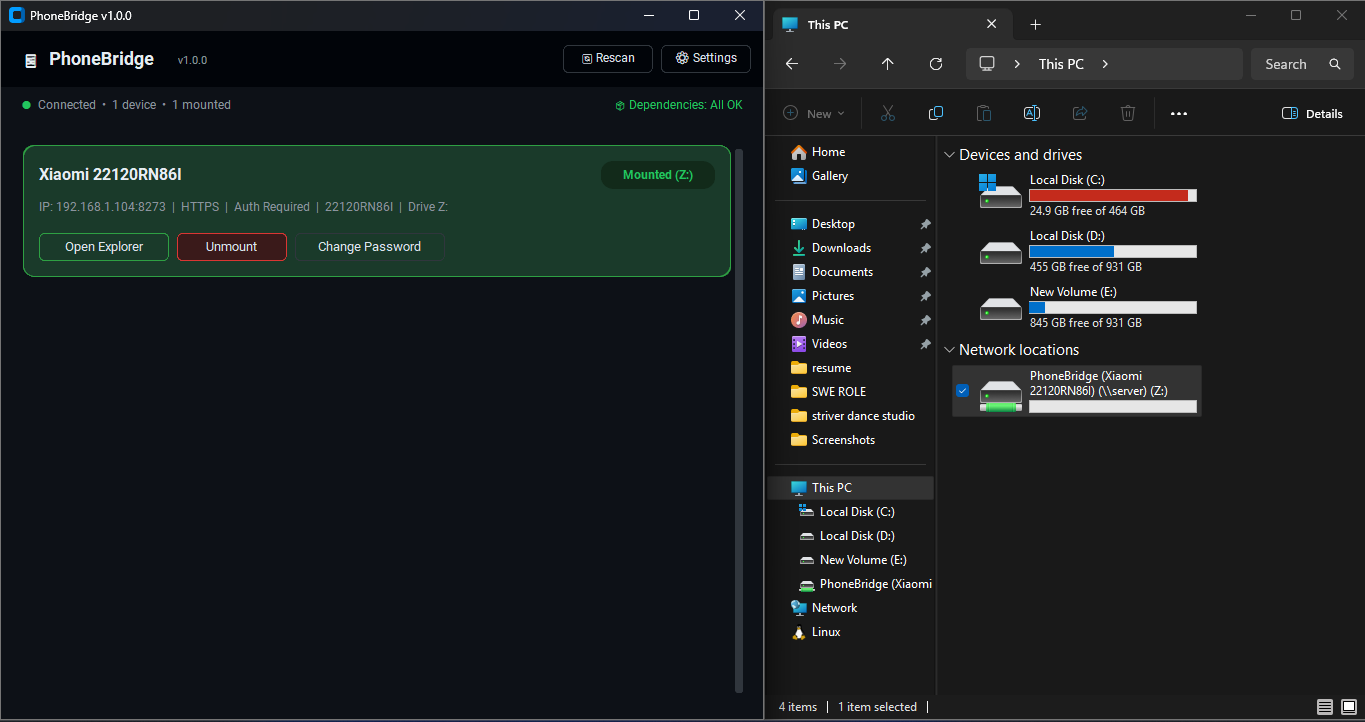Screen dimensions: 1365x722
Task: Click the Delete trash icon
Action: (x=1127, y=113)
